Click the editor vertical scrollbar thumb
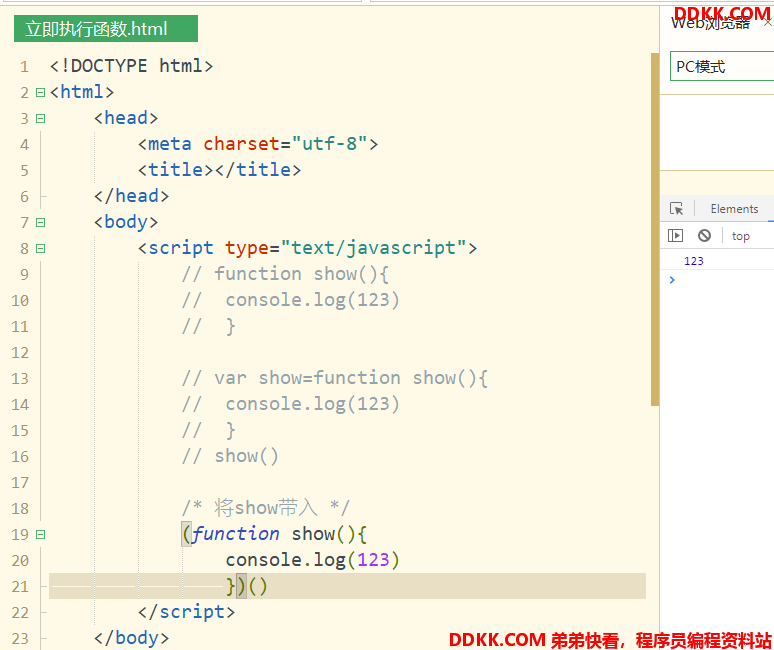Viewport: 774px width, 650px height. (655, 229)
